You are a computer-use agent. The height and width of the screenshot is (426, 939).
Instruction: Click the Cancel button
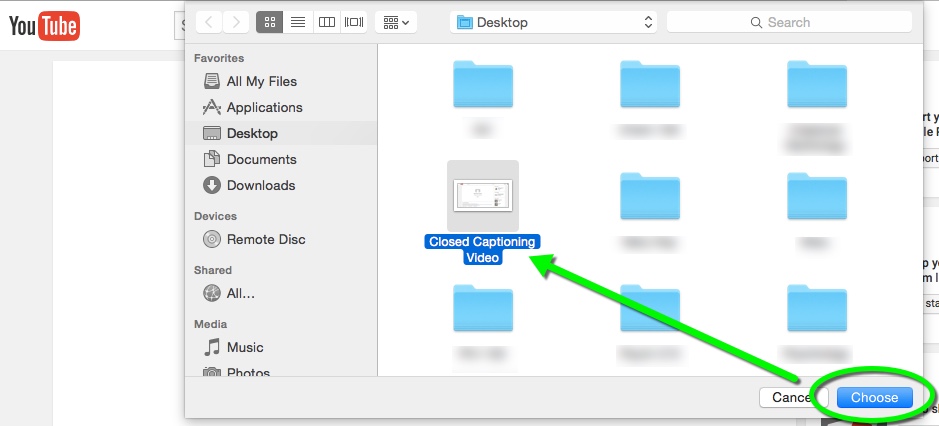point(793,397)
